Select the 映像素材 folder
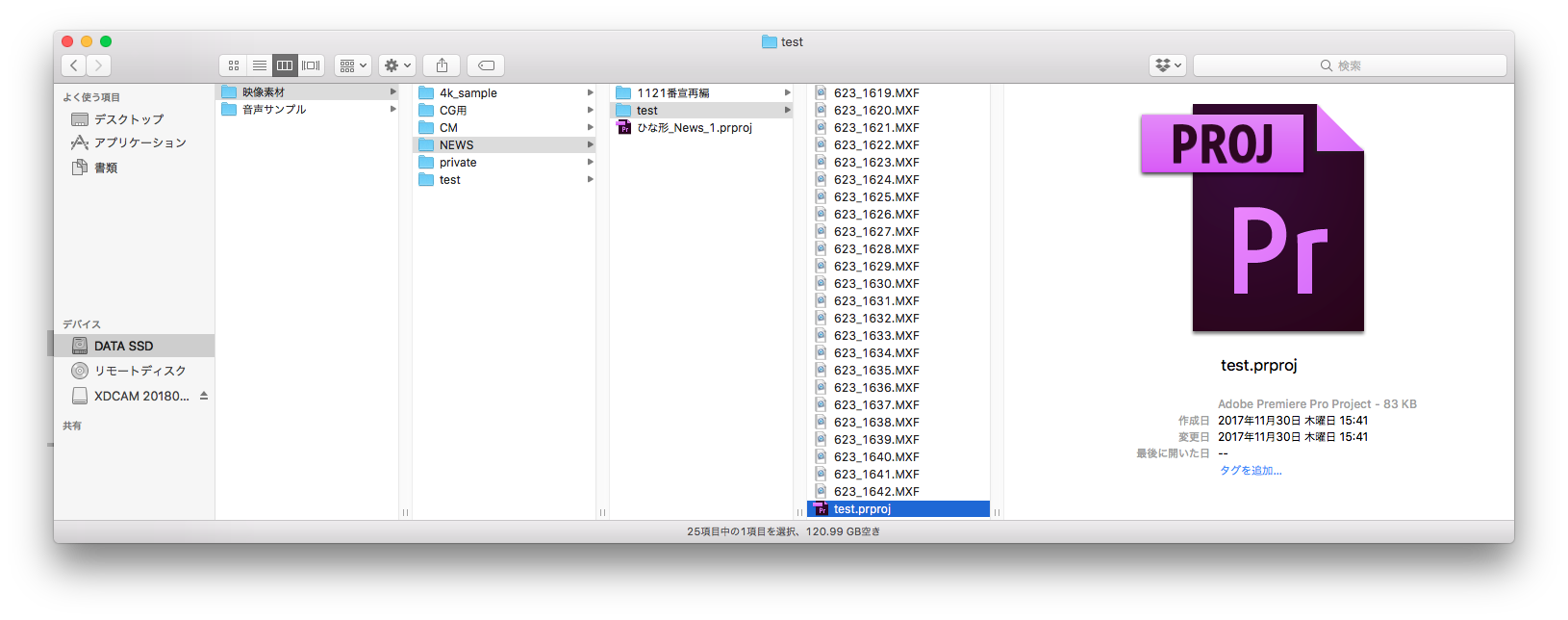The image size is (1568, 620). 307,92
